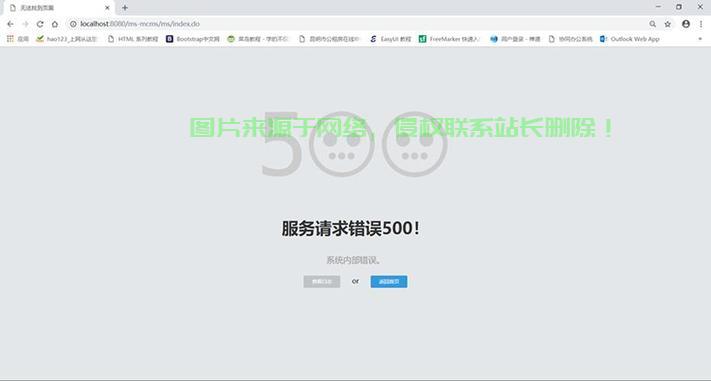The height and width of the screenshot is (381, 711).
Task: Open a new browser tab
Action: 125,8
